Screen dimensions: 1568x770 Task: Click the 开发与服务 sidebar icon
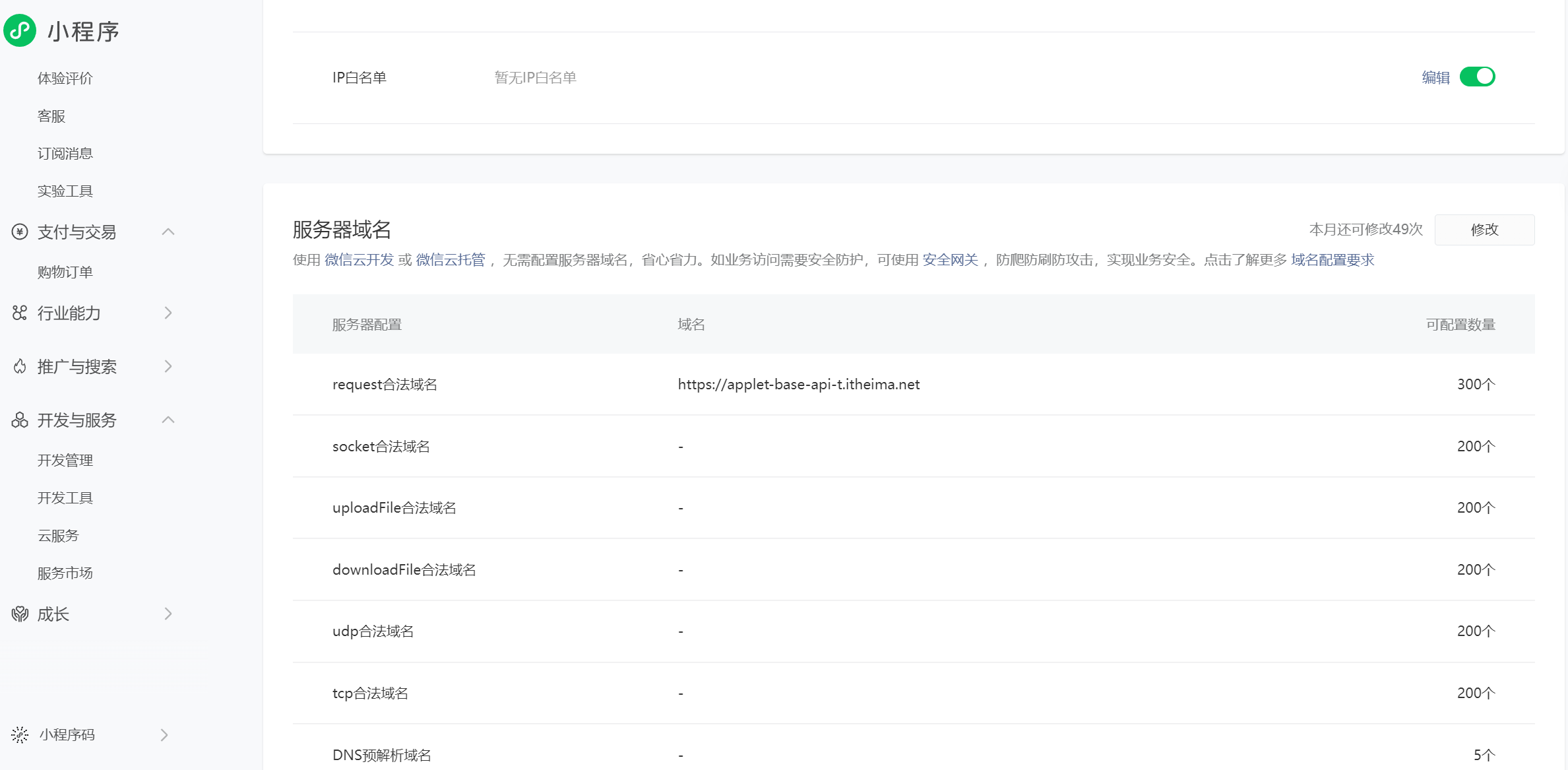[20, 420]
